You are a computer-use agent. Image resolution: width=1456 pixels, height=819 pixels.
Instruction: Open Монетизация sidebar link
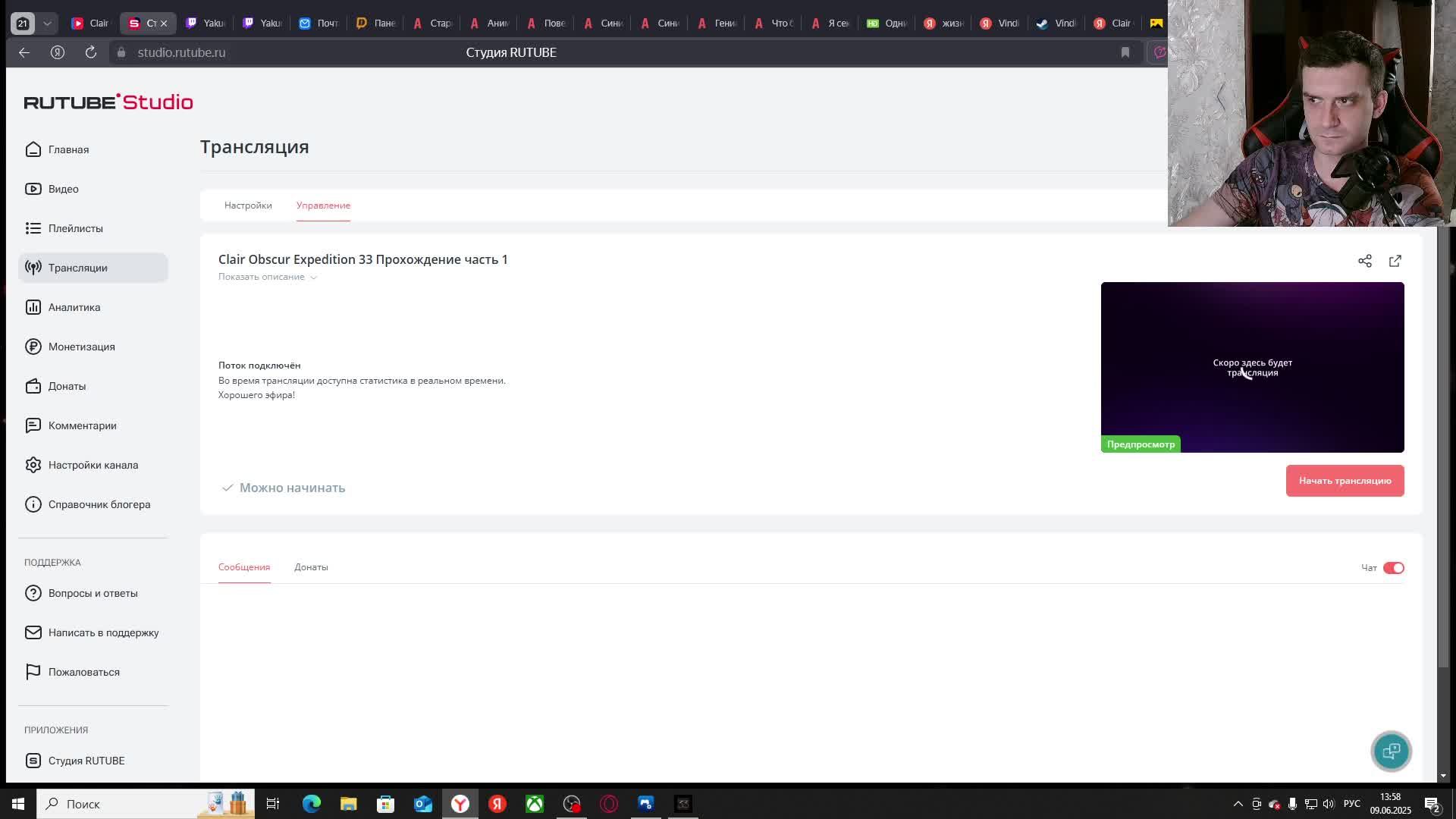pos(82,347)
